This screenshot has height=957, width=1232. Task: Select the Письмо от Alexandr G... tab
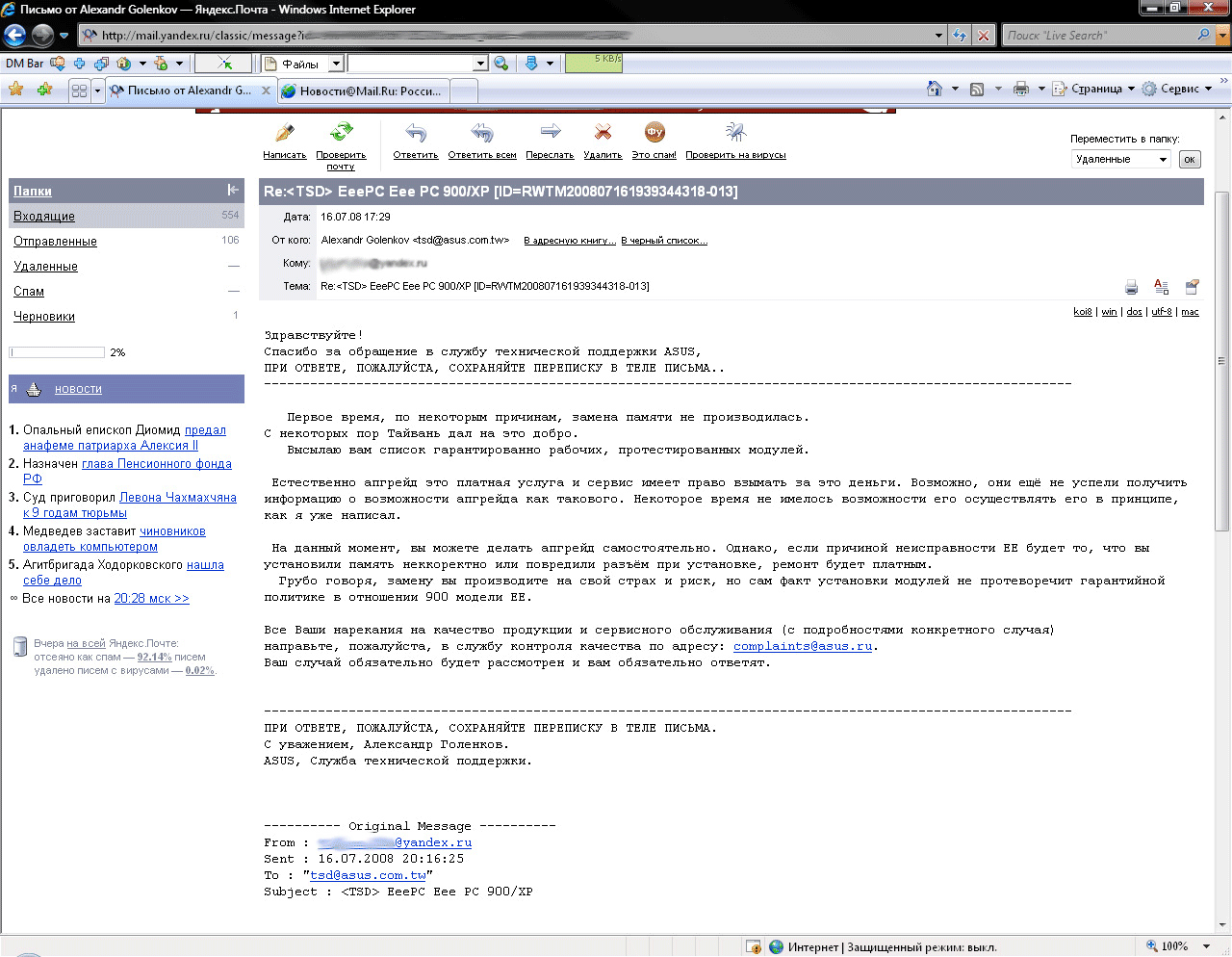click(192, 91)
